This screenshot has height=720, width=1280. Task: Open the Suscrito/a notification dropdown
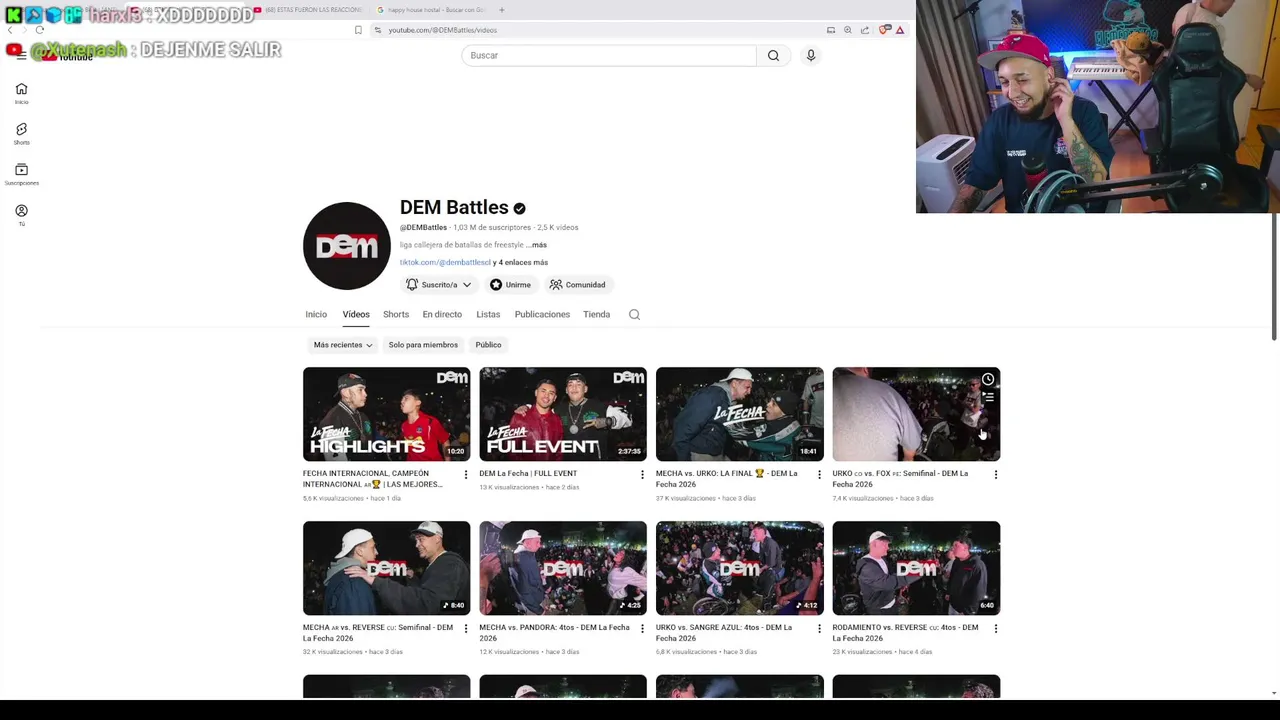point(438,285)
